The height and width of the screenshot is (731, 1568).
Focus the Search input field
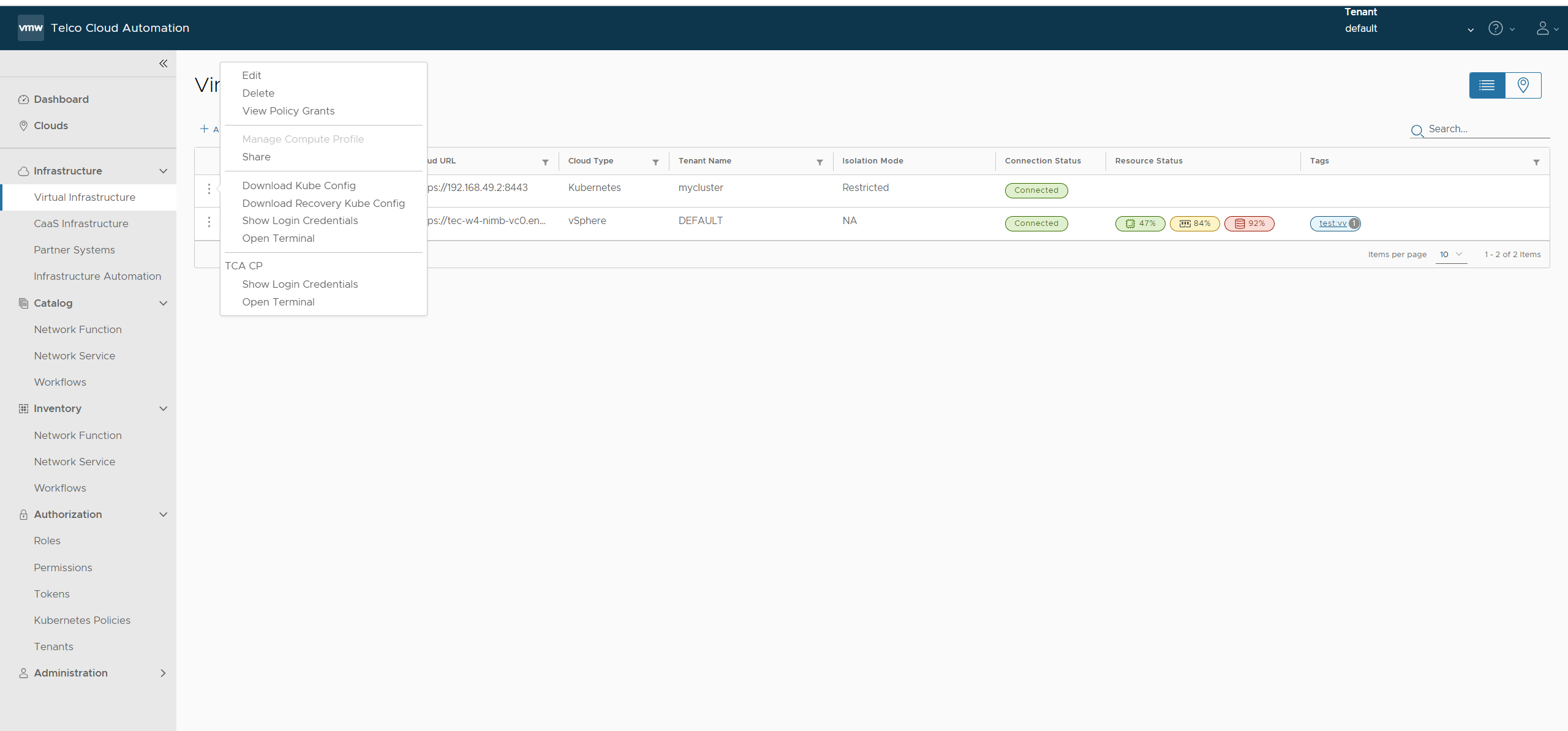point(1488,129)
